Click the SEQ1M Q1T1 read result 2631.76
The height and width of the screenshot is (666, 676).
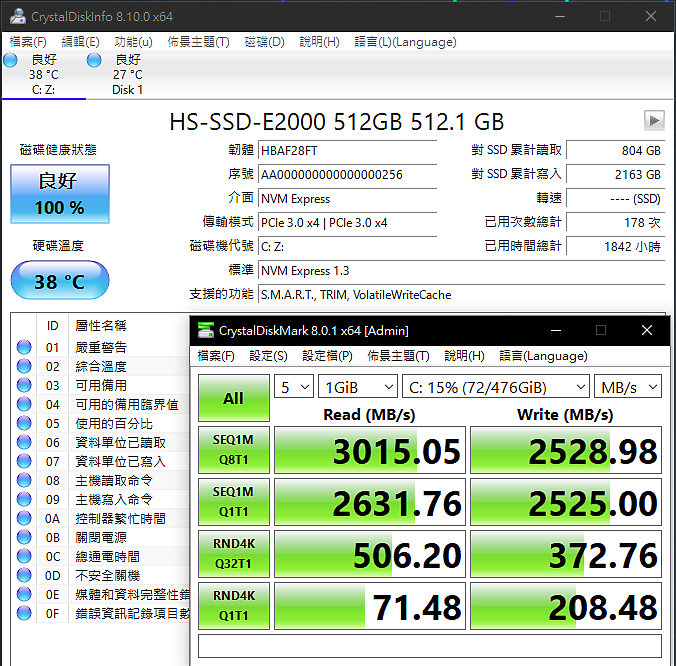tap(370, 502)
